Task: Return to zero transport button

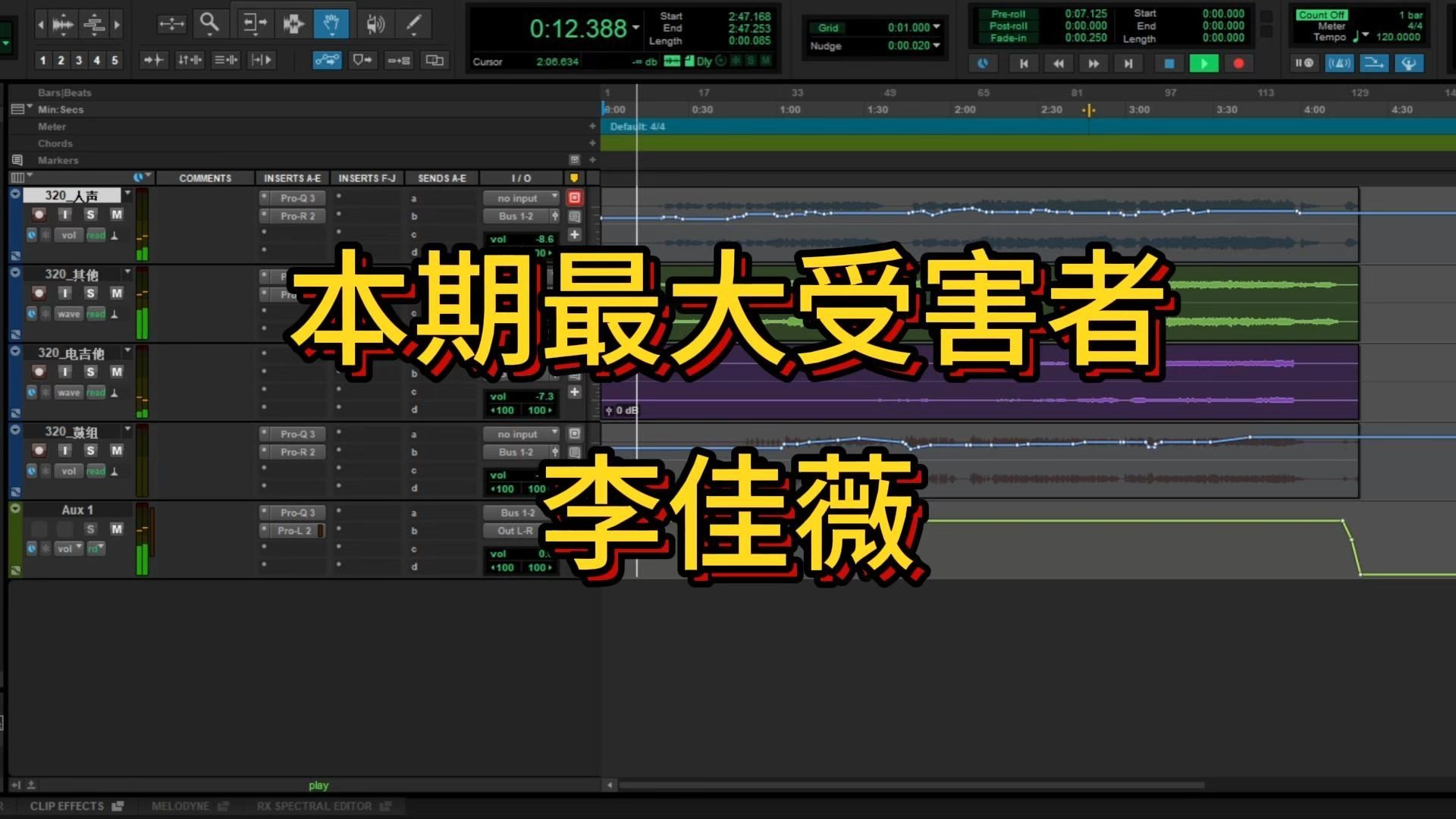Action: [x=1024, y=64]
